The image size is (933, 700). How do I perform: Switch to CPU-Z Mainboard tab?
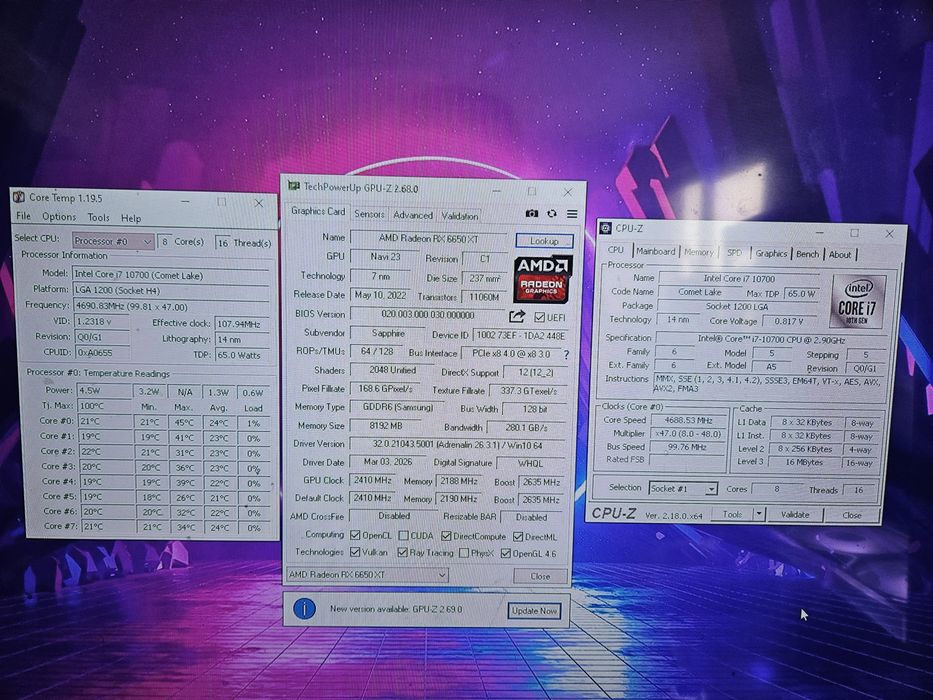(x=656, y=251)
